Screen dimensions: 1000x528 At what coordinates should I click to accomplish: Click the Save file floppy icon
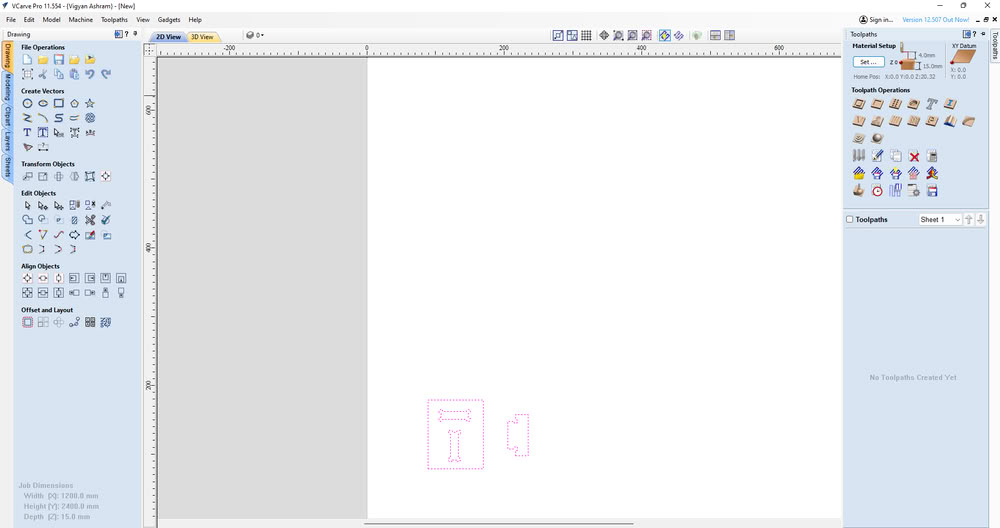tap(59, 59)
